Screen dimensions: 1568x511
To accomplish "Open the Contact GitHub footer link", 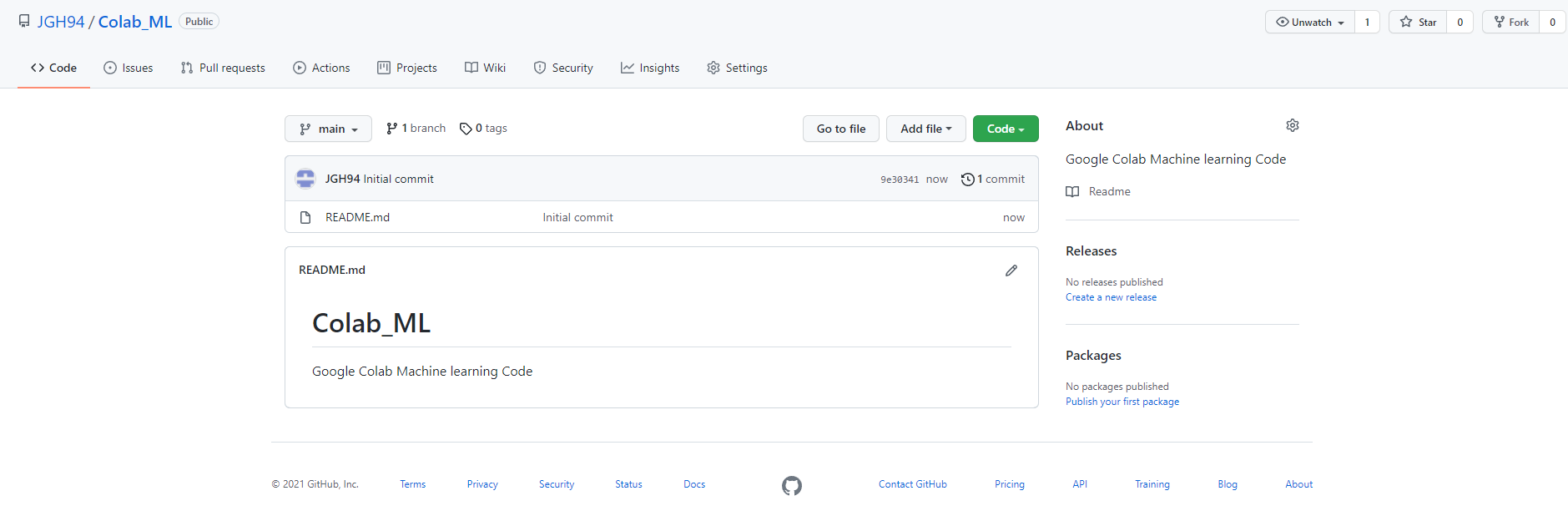I will [913, 484].
